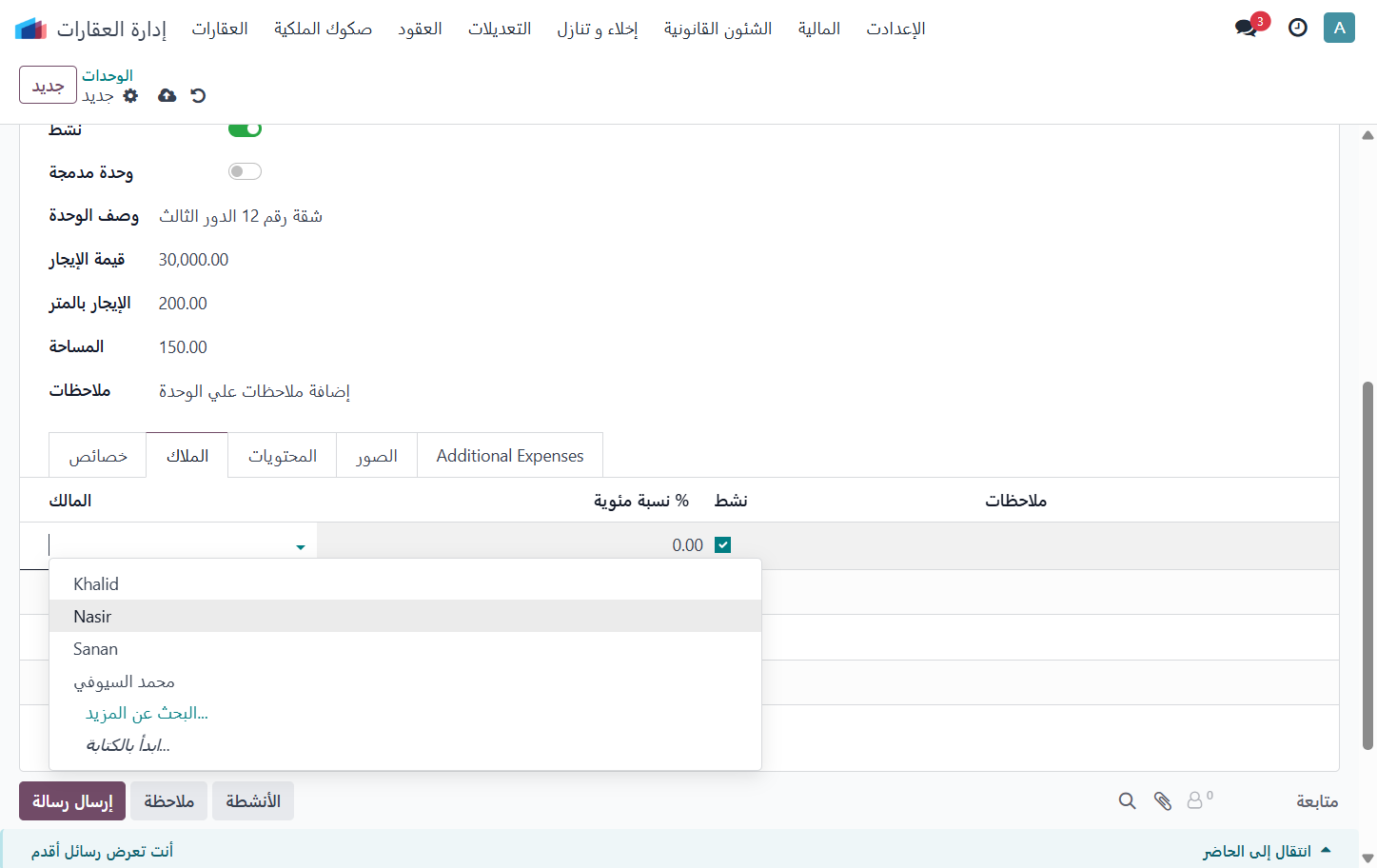Screen dimensions: 1377x868
Task: Open the العقود menu
Action: click(420, 29)
